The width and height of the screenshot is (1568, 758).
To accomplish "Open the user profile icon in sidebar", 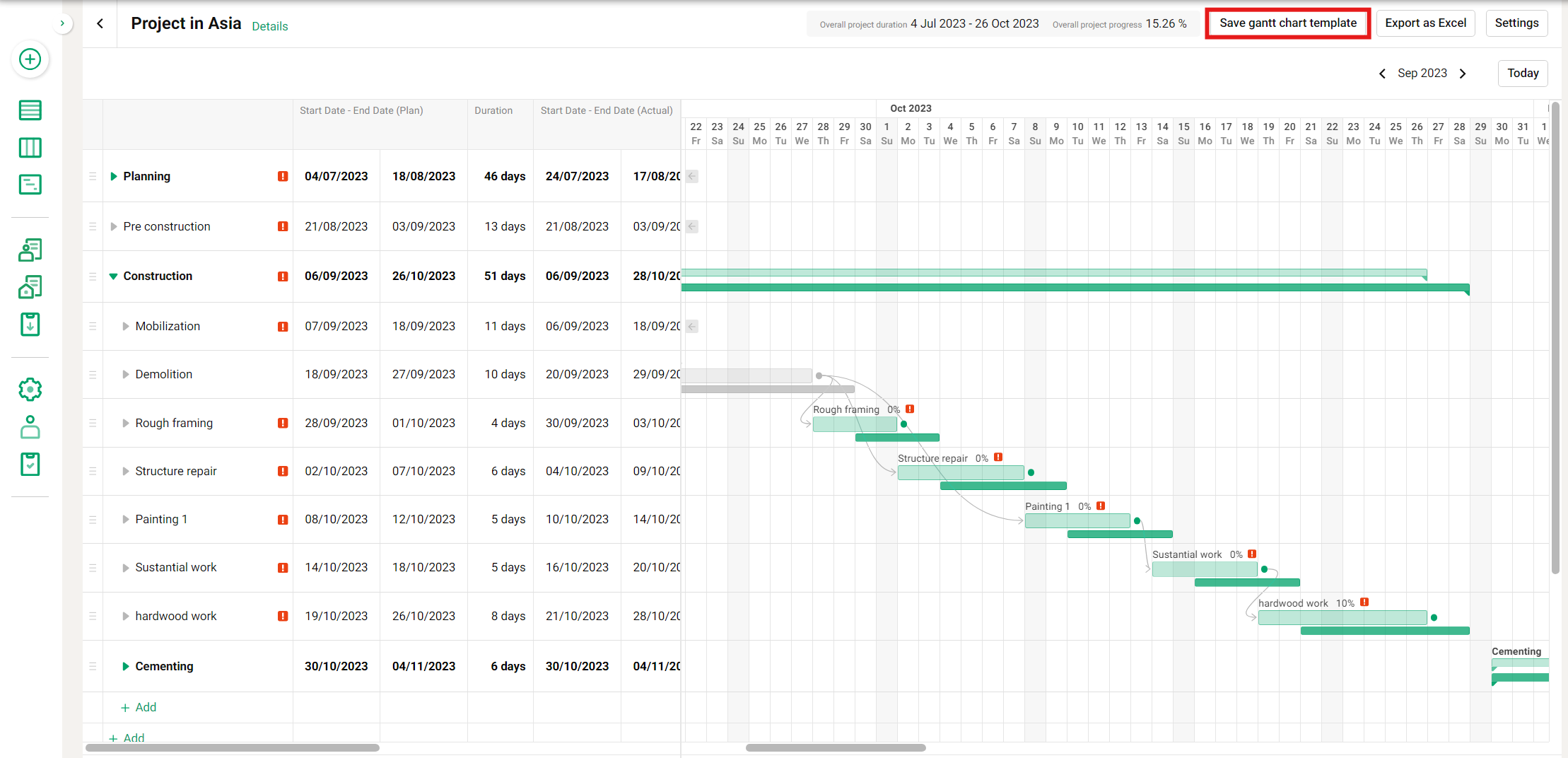I will click(30, 427).
